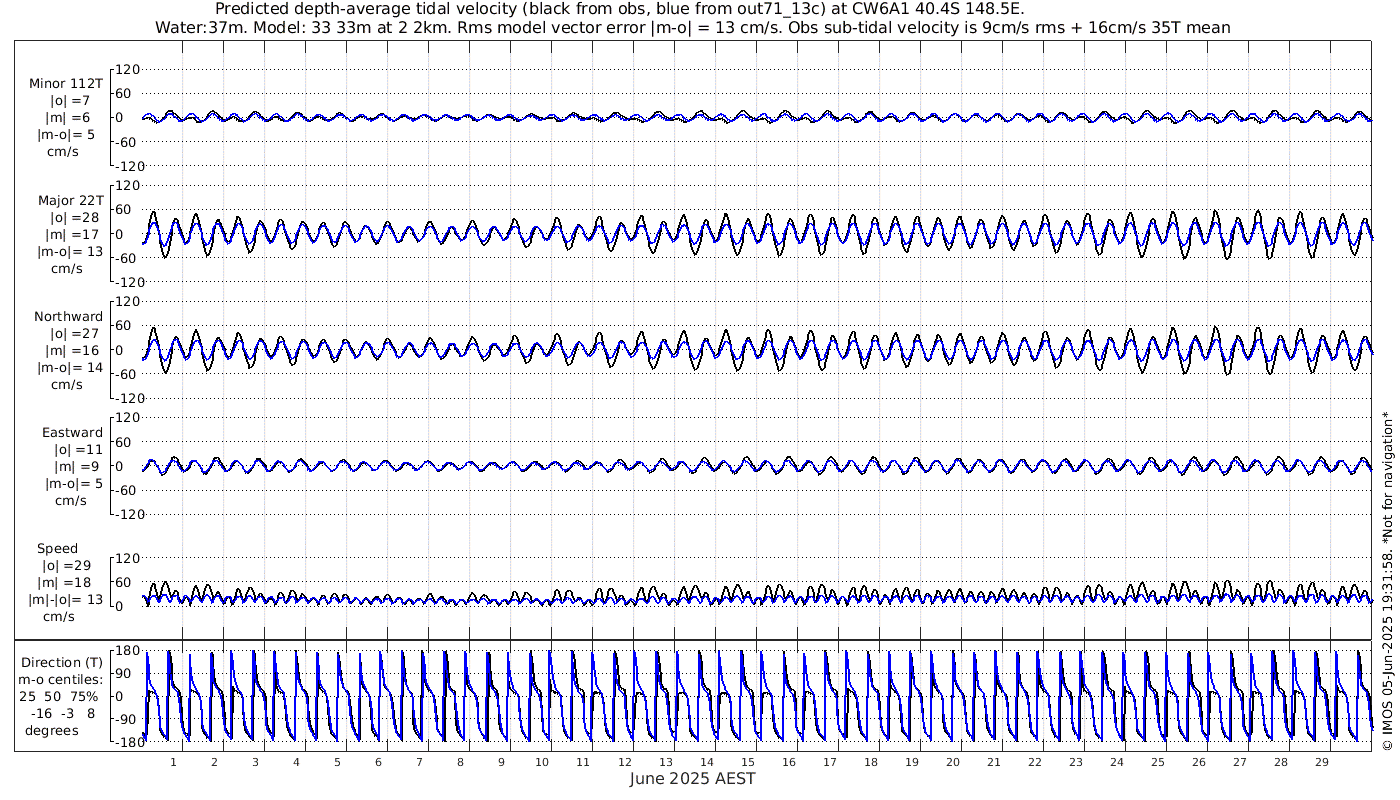Click the day "3" label on the date axis
Screen dimensions: 1400x800
point(255,762)
